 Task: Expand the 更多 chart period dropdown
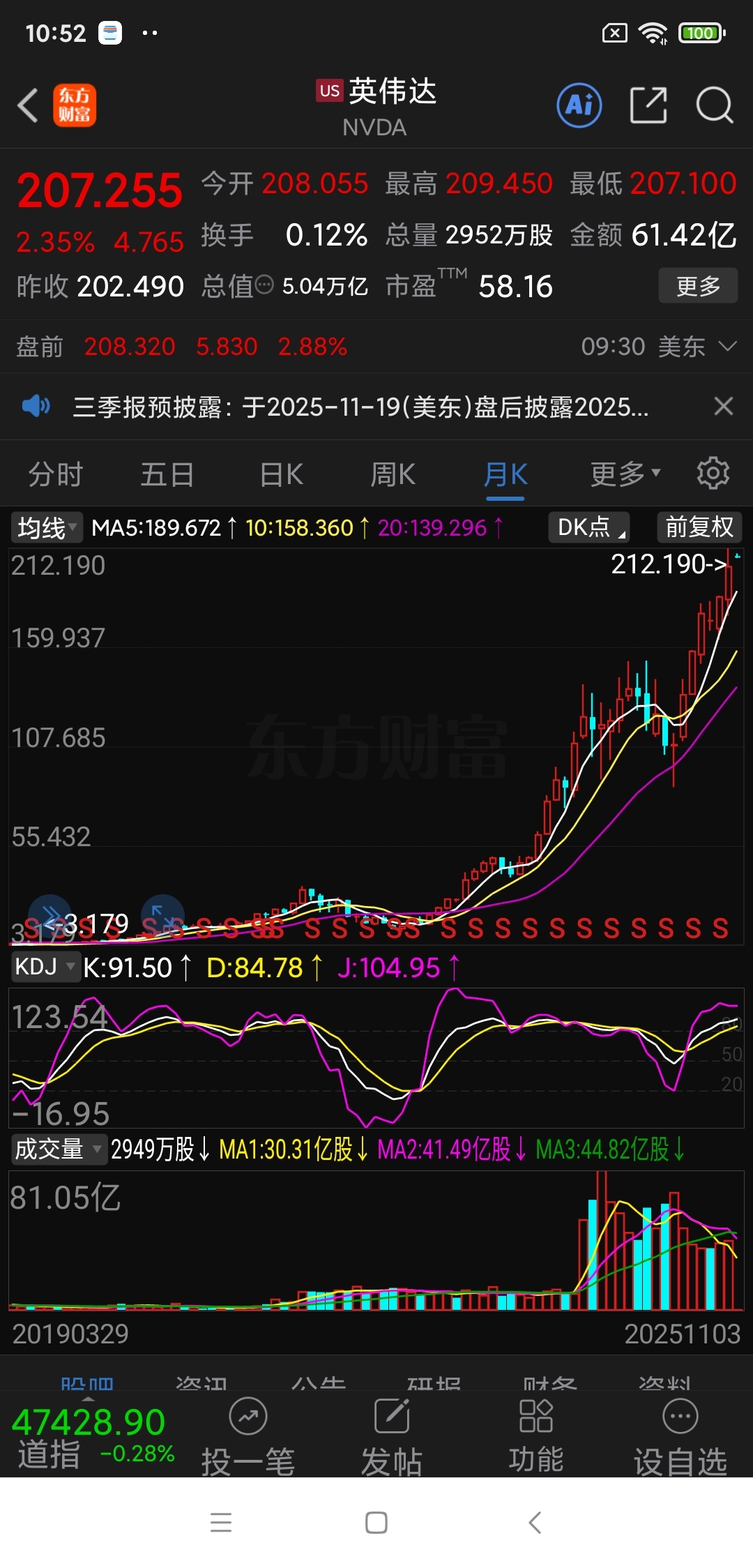(625, 474)
